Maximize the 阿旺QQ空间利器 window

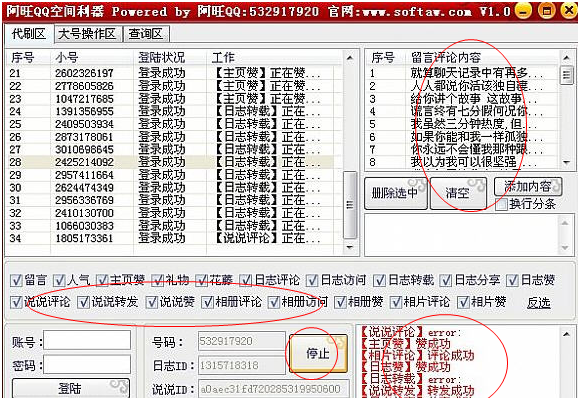point(546,11)
